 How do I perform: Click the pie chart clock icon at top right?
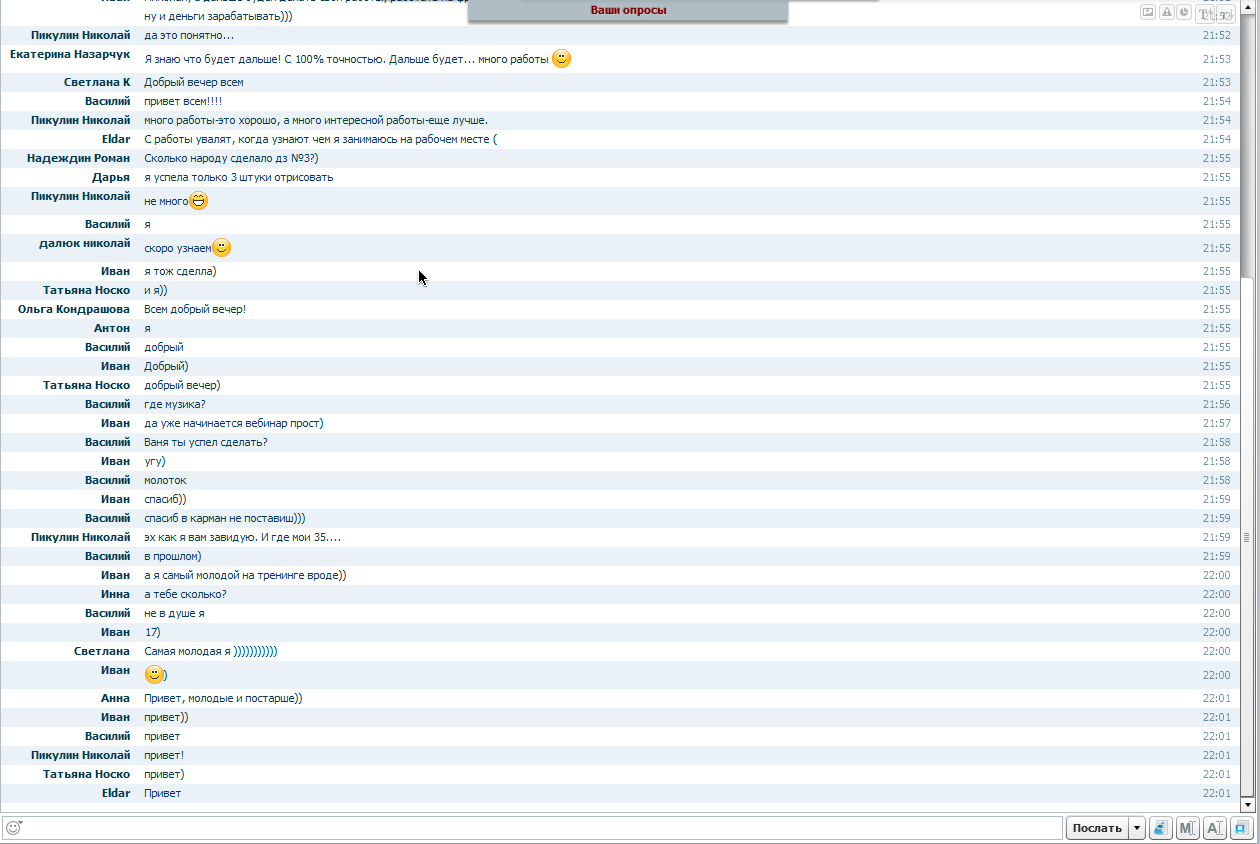1184,12
